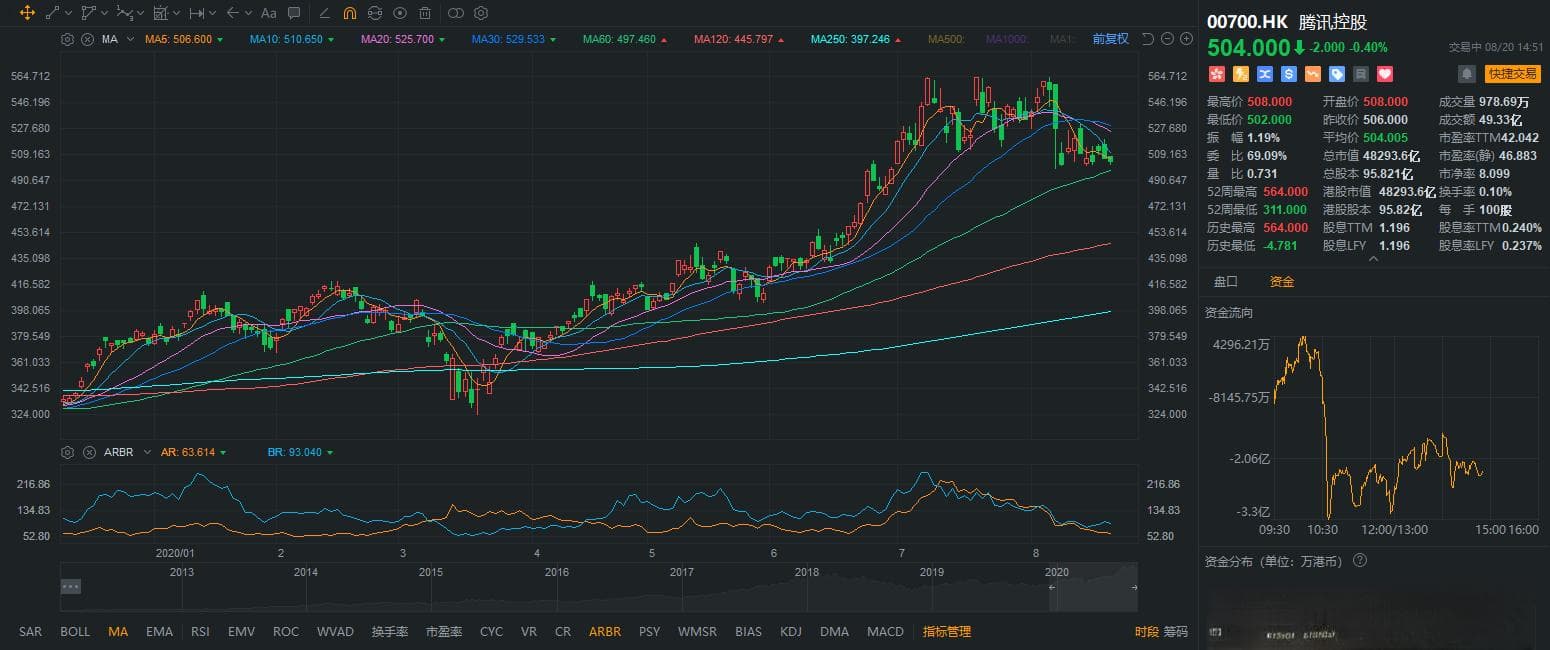
Task: Expand the MA indicator dropdown
Action: click(131, 40)
